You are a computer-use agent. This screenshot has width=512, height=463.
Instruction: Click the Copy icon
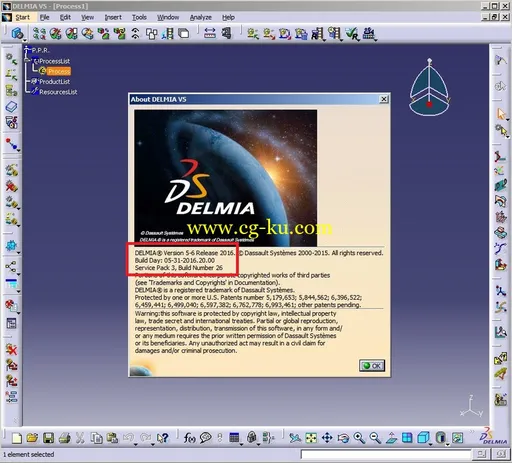click(x=97, y=438)
